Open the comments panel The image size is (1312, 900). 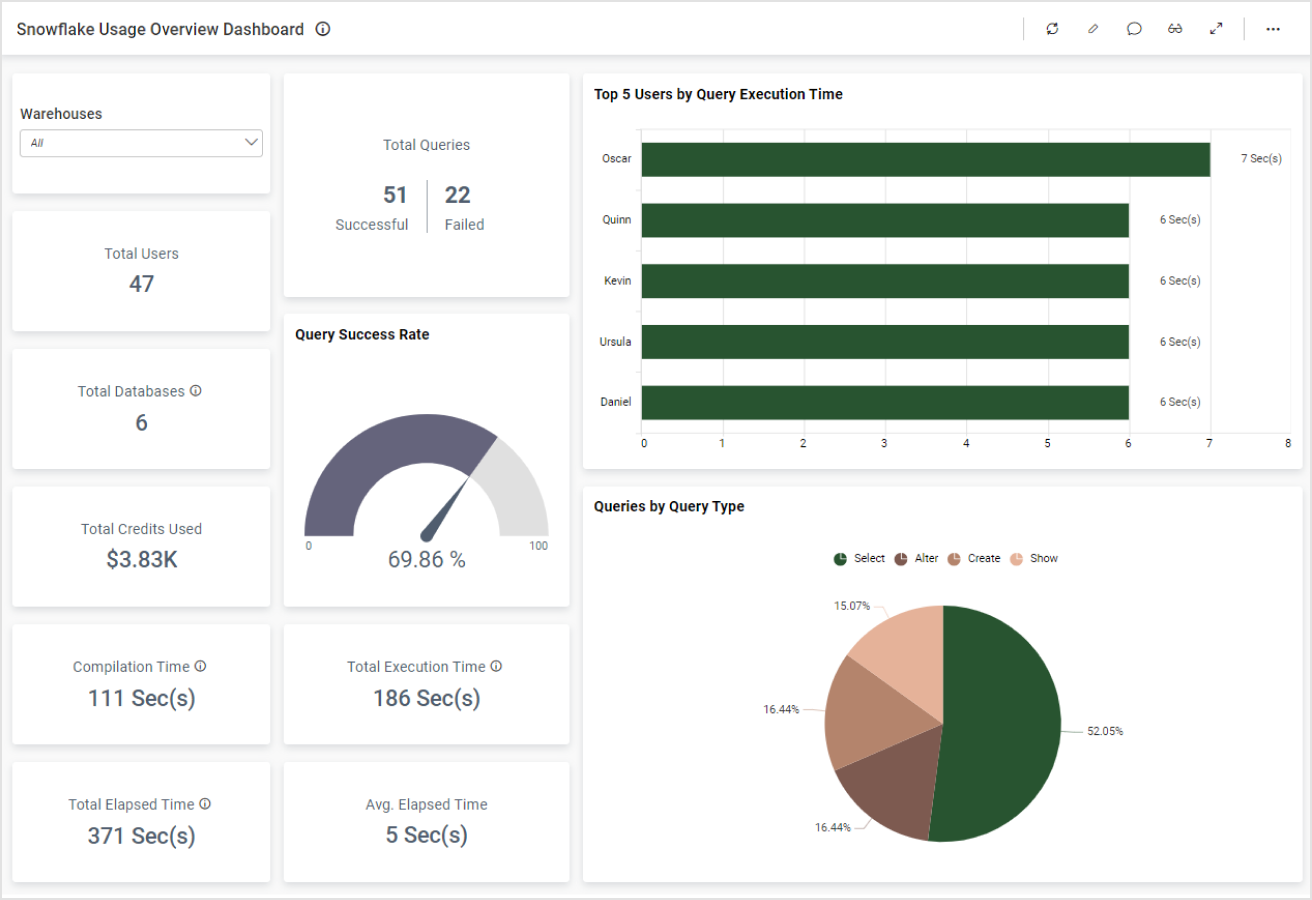point(1134,29)
